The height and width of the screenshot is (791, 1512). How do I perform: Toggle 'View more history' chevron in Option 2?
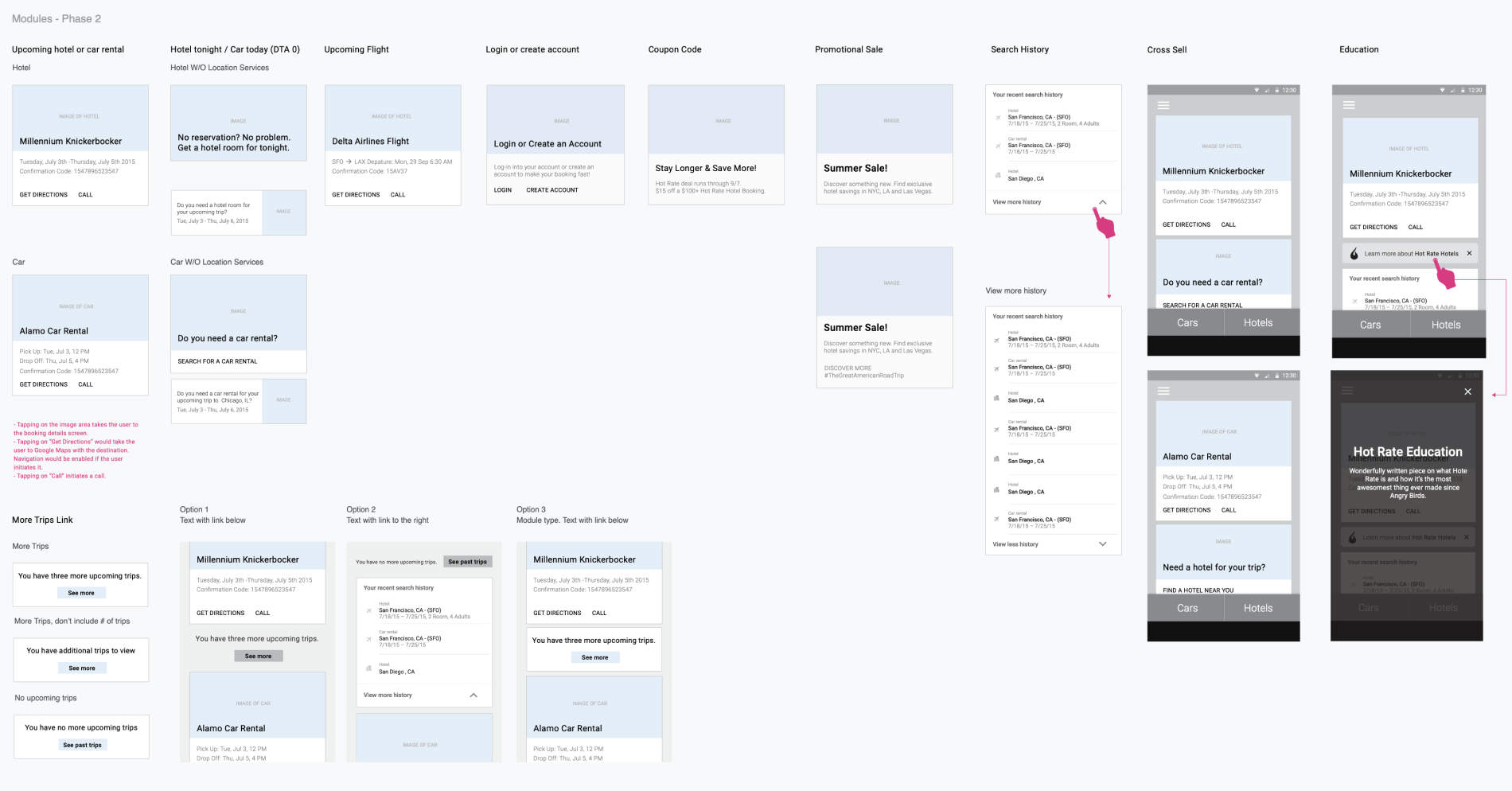click(x=473, y=696)
